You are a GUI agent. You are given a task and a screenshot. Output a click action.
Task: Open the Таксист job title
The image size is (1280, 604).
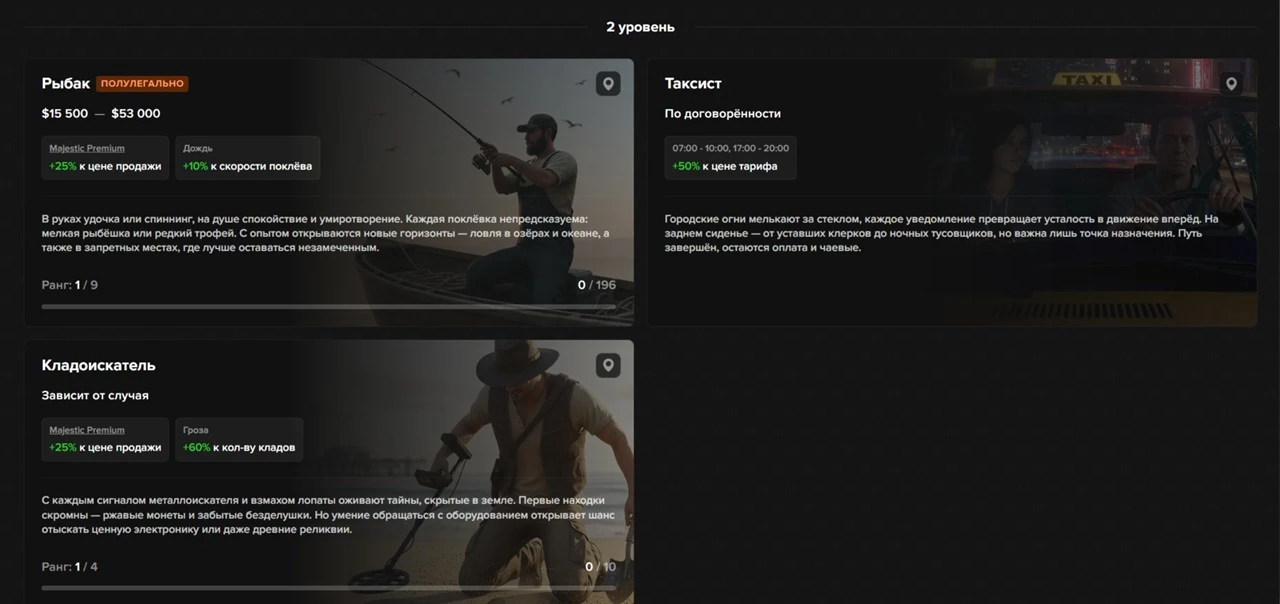point(693,84)
